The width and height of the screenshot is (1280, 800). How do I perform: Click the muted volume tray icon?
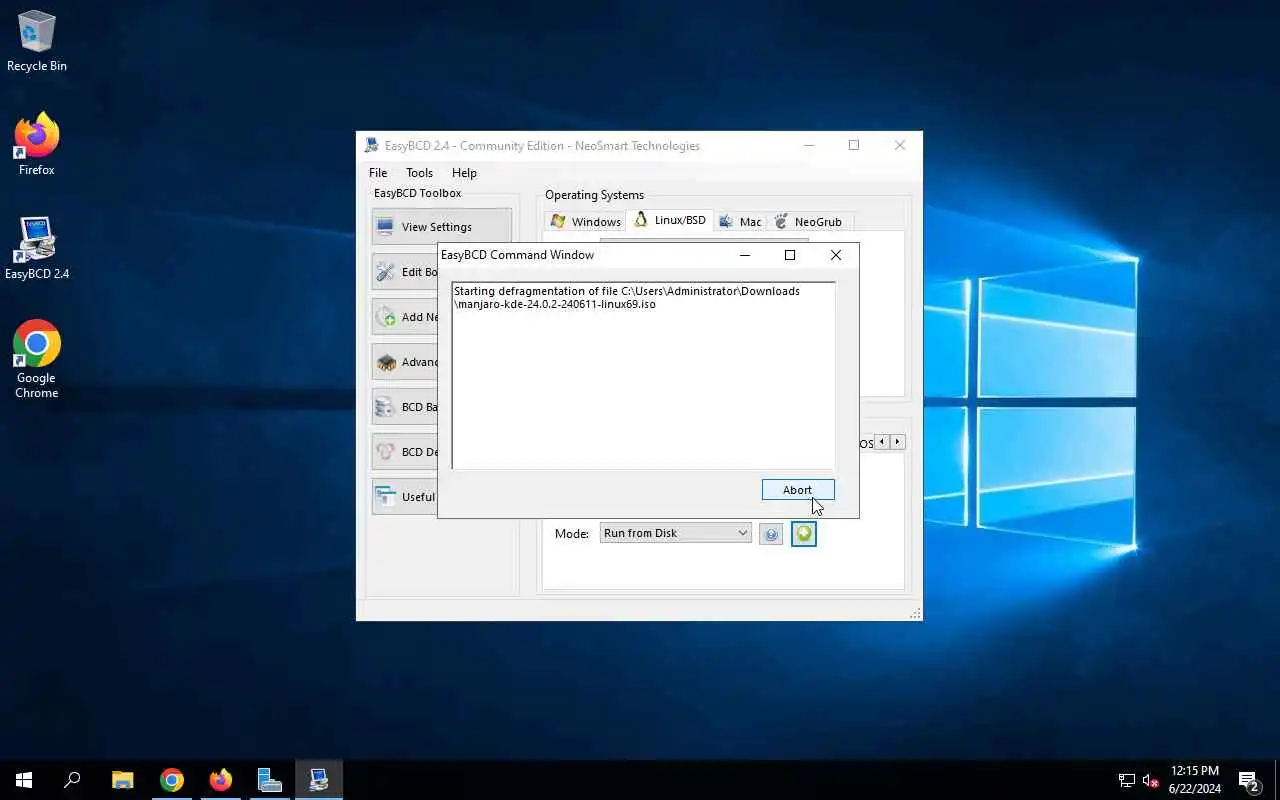tap(1150, 780)
